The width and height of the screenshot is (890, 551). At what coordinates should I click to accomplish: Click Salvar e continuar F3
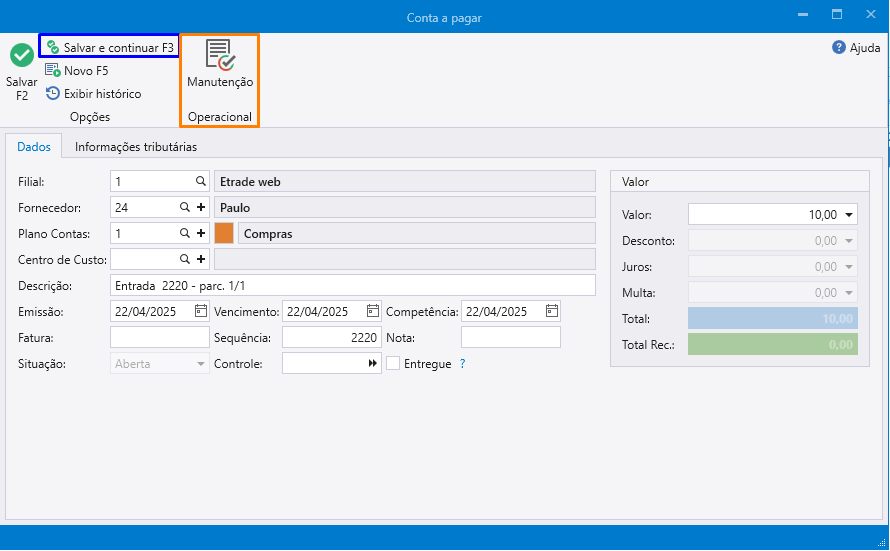tap(110, 48)
